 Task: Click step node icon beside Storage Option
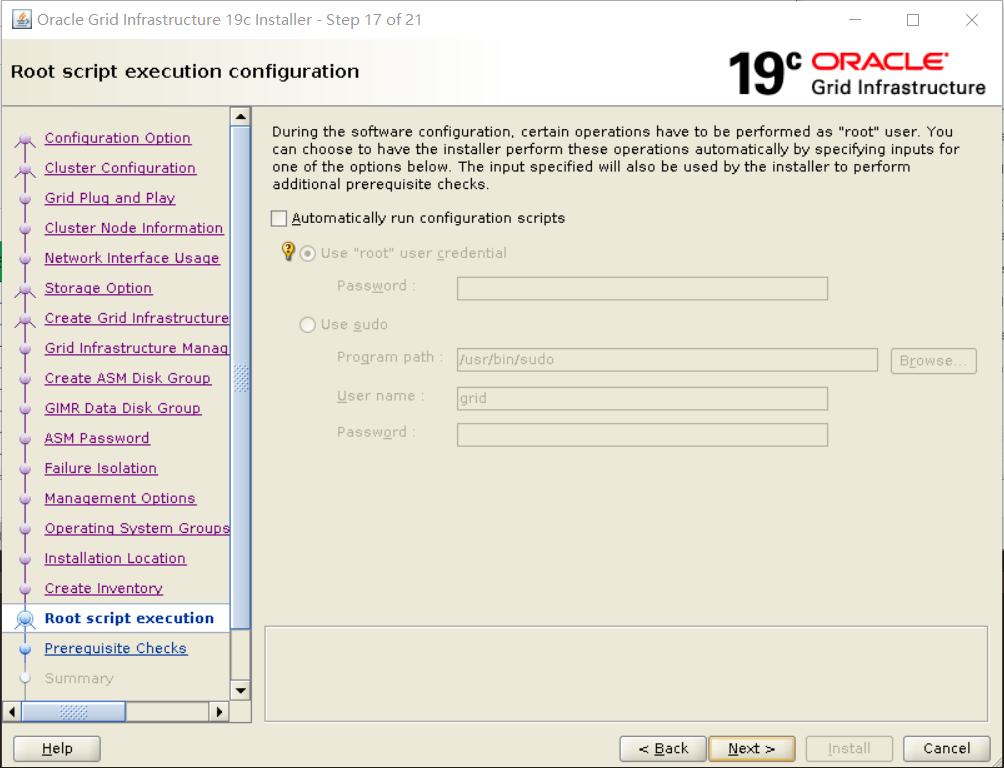[25, 290]
